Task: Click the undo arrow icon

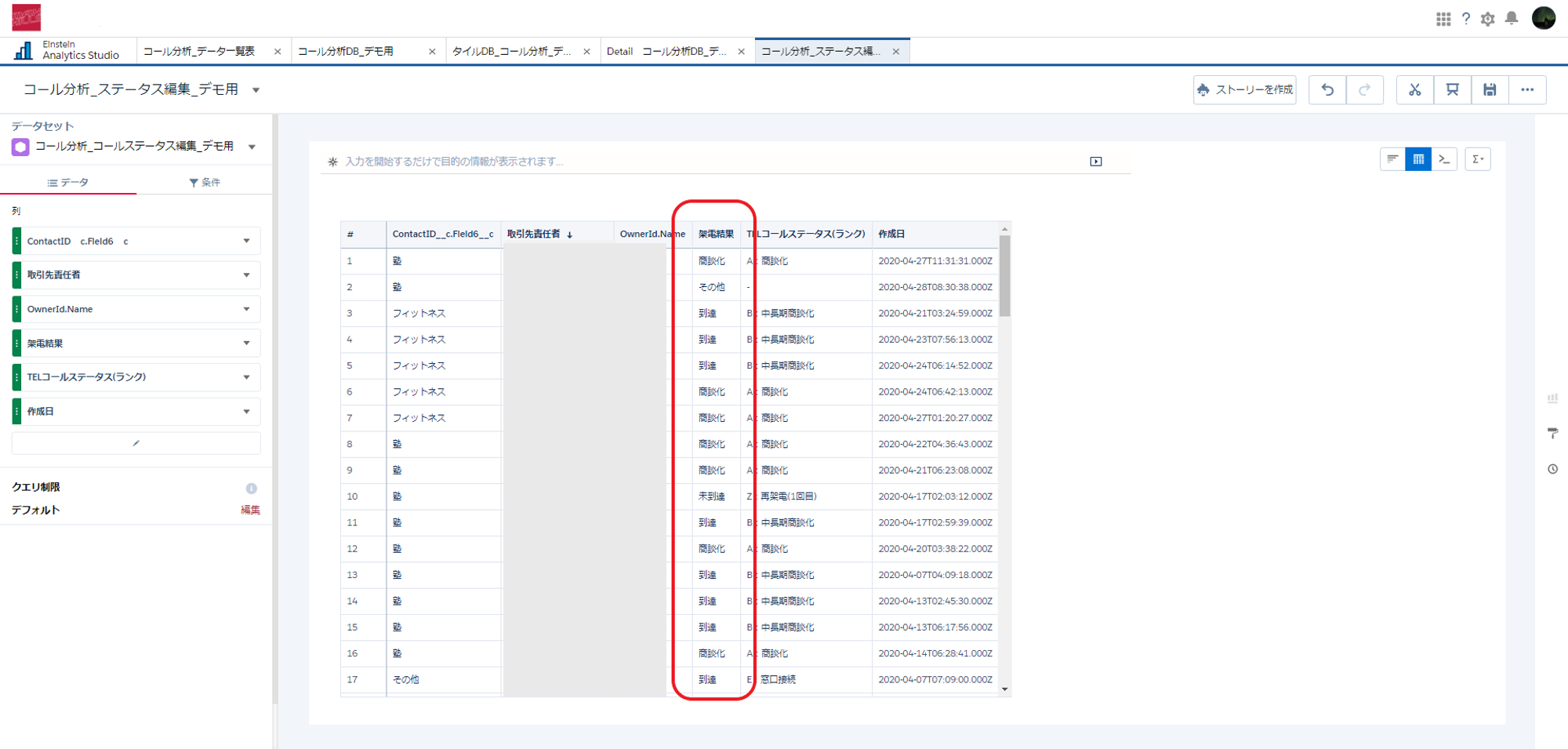Action: click(1327, 90)
